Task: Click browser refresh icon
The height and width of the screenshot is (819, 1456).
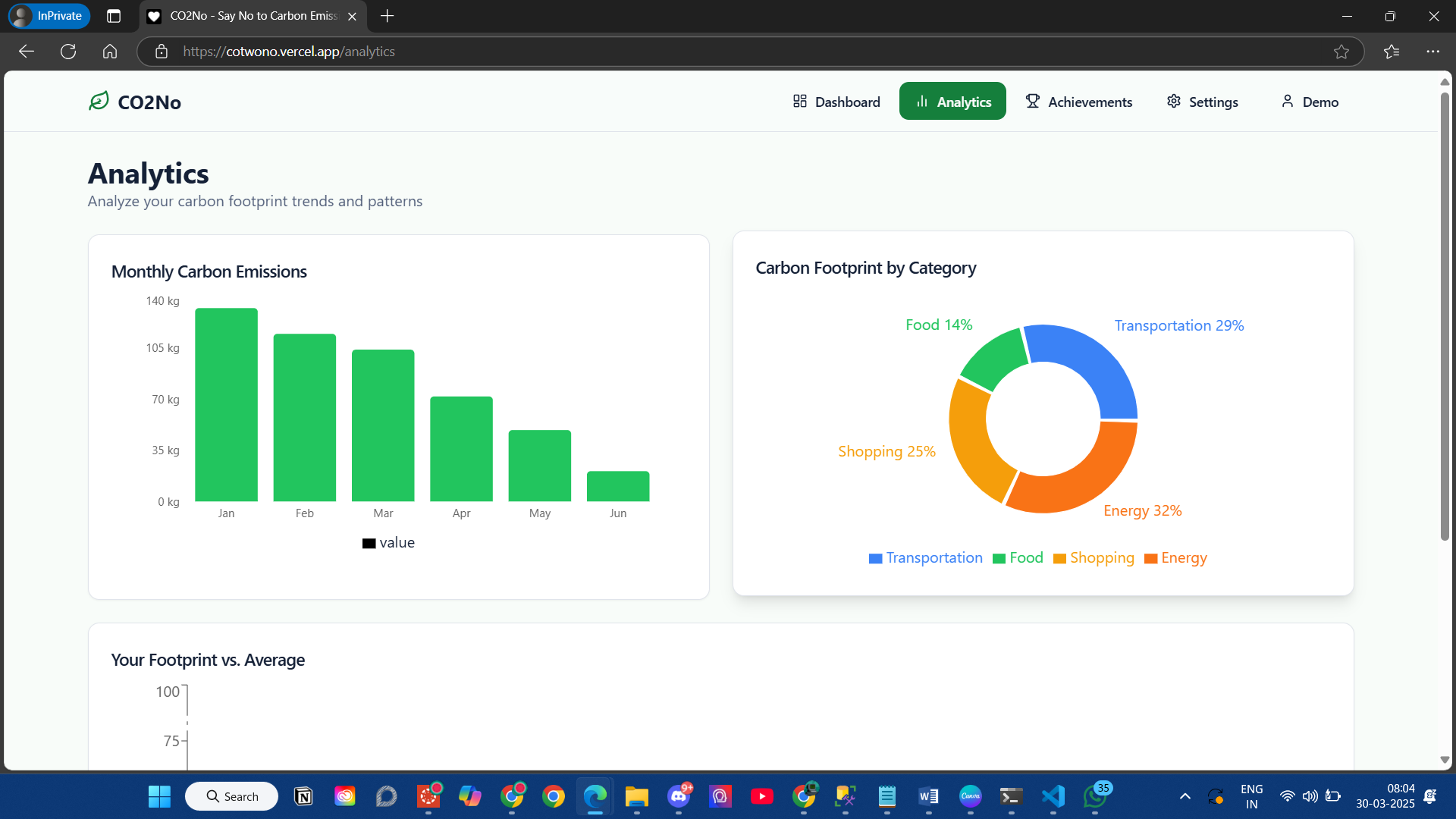Action: click(x=68, y=52)
